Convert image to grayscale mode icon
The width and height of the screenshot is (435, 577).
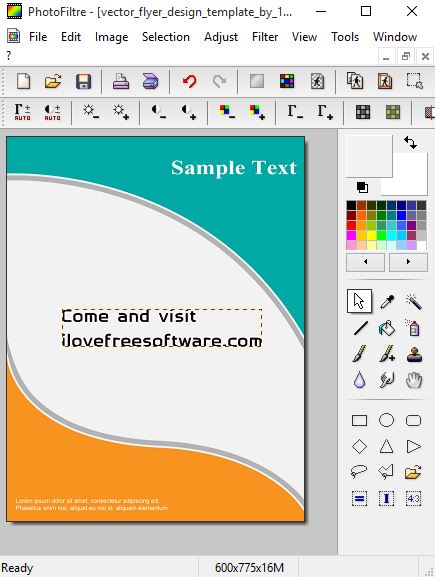point(257,81)
